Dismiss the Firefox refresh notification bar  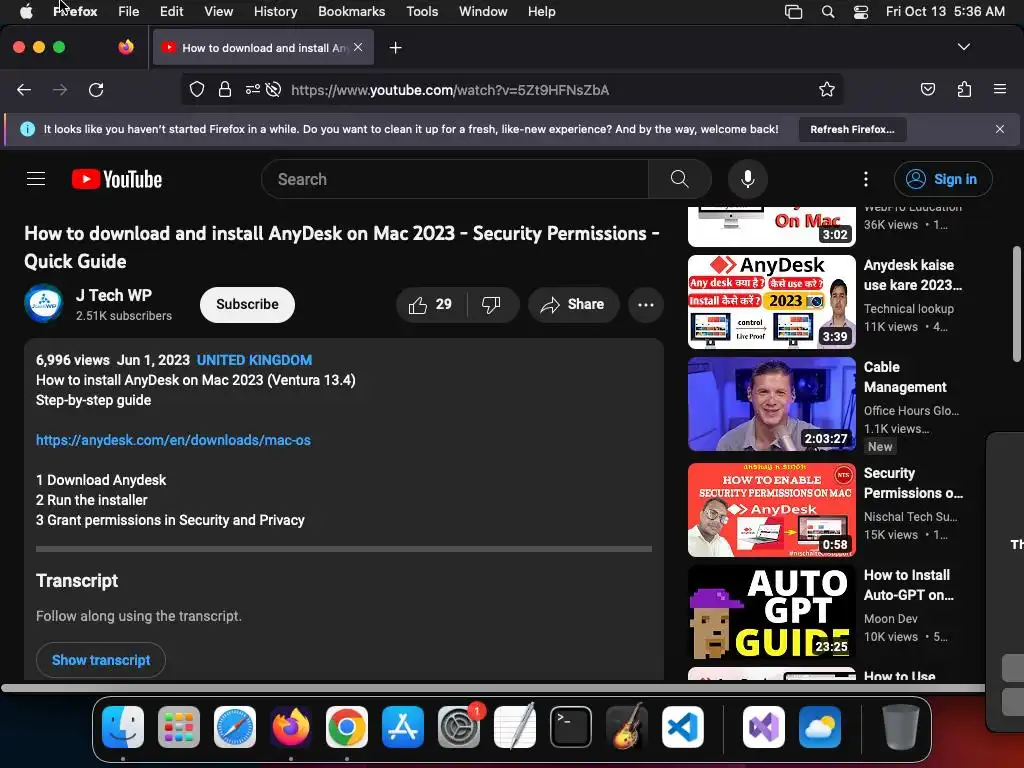tap(1000, 129)
